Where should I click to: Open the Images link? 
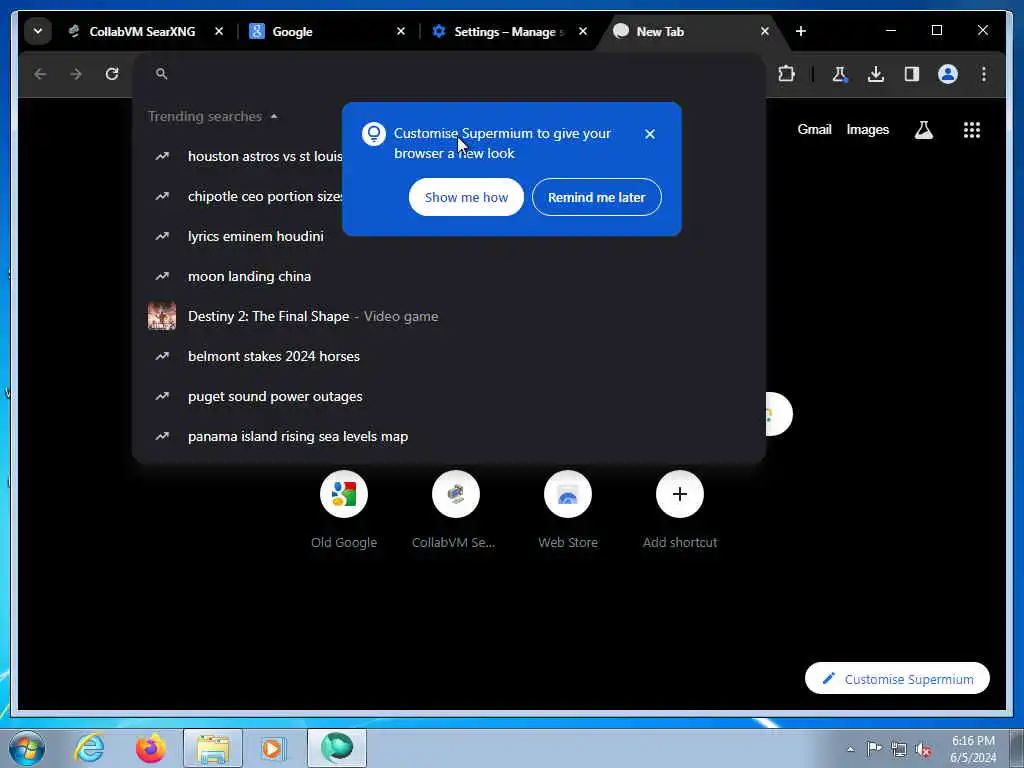point(867,129)
